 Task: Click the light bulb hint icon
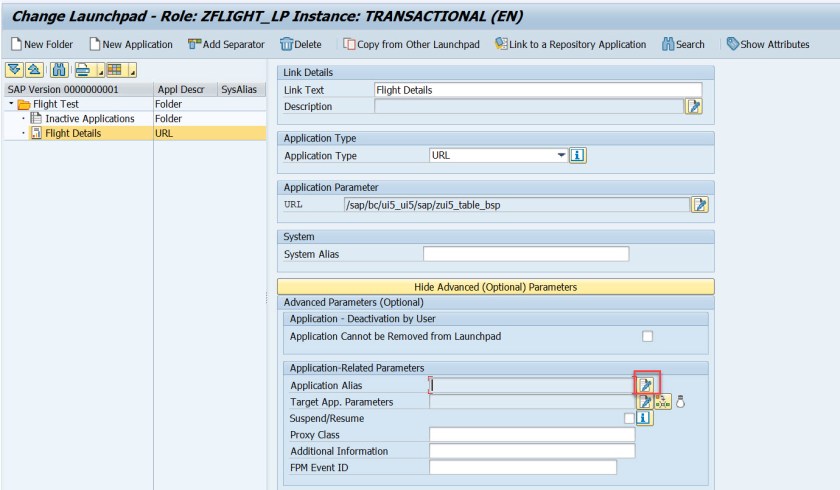(680, 402)
